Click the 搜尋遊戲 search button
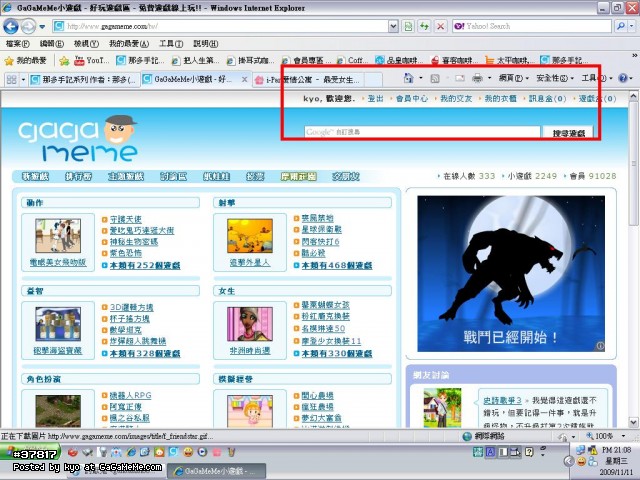Image resolution: width=640 pixels, height=480 pixels. 566,132
